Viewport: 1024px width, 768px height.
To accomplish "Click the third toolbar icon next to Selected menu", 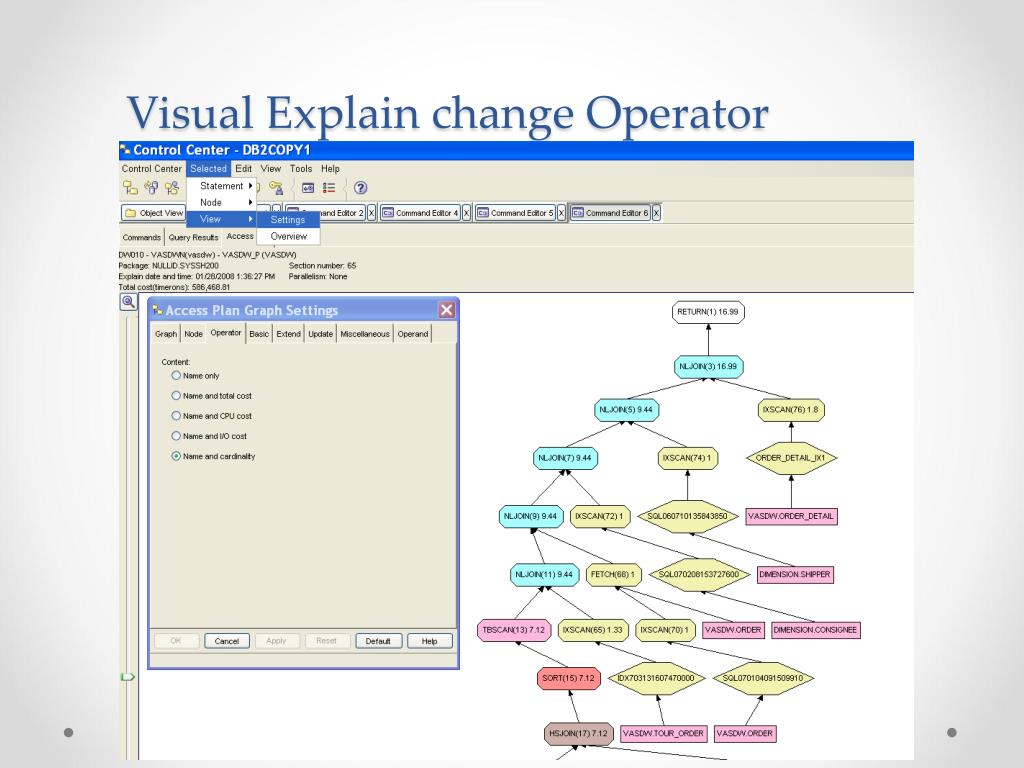I will [172, 188].
